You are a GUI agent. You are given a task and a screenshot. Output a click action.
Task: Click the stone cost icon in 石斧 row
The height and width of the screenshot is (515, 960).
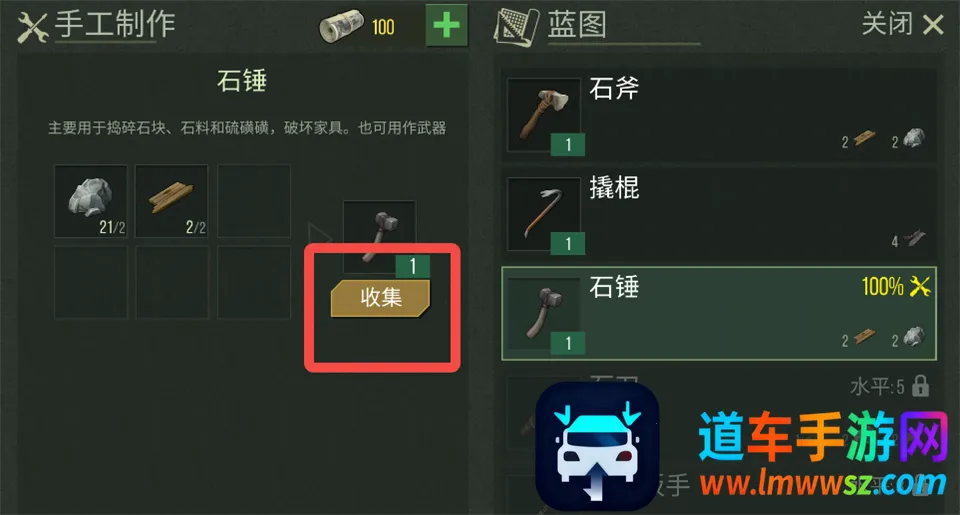[x=914, y=138]
